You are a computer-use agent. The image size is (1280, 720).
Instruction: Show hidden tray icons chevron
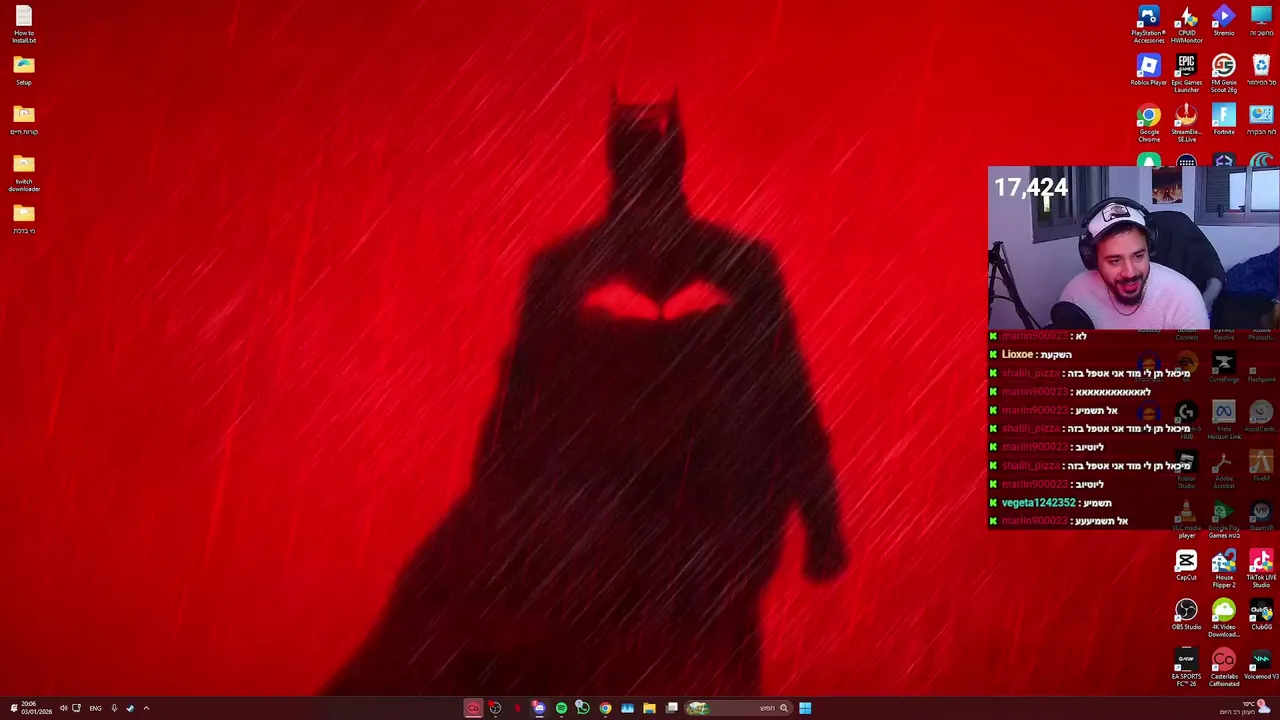[x=146, y=708]
